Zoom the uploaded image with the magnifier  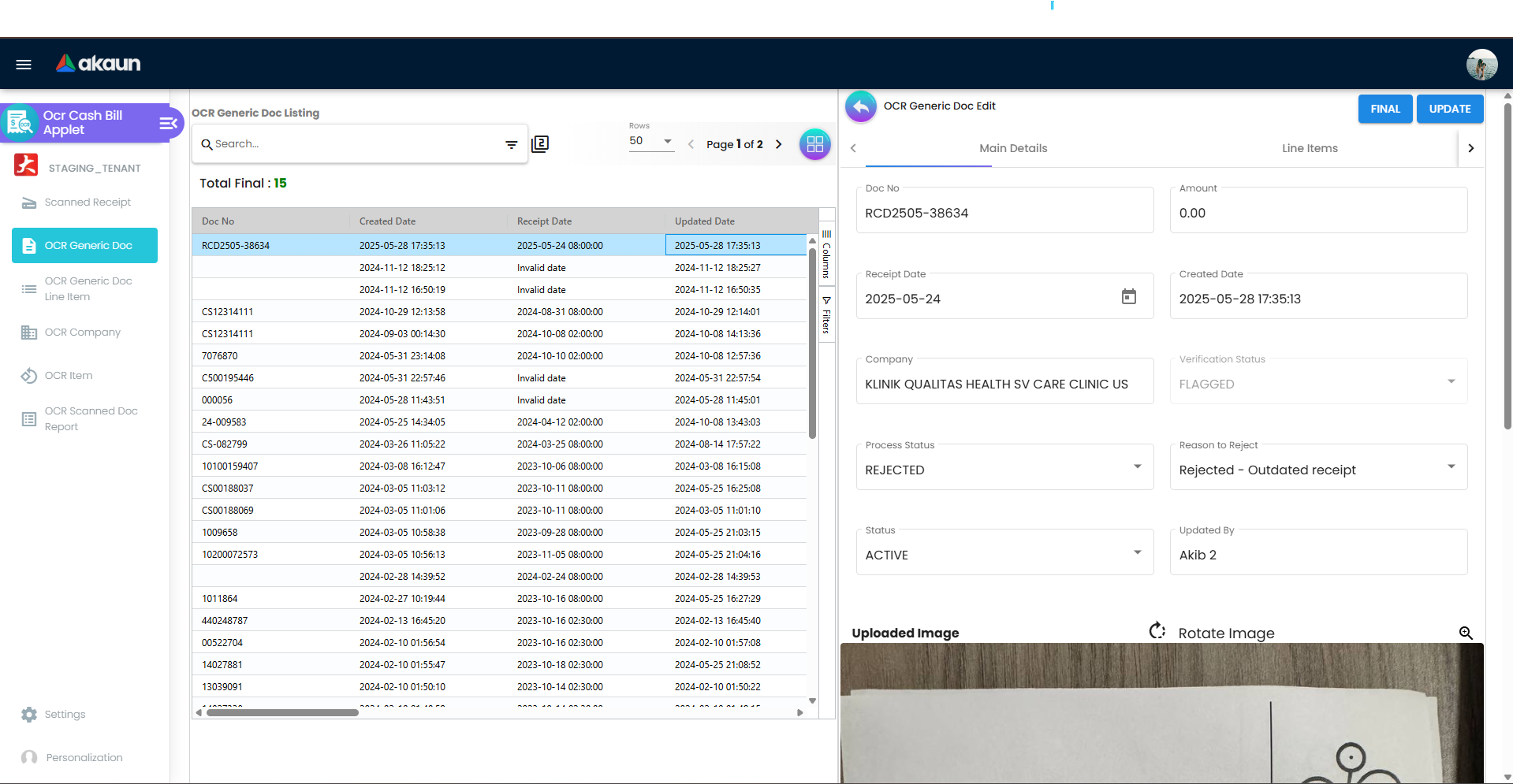point(1466,634)
